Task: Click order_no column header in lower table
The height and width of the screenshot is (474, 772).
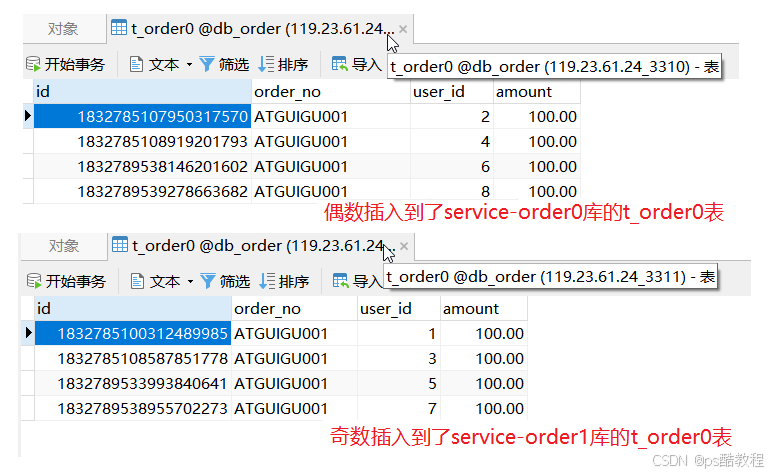Action: pyautogui.click(x=294, y=309)
